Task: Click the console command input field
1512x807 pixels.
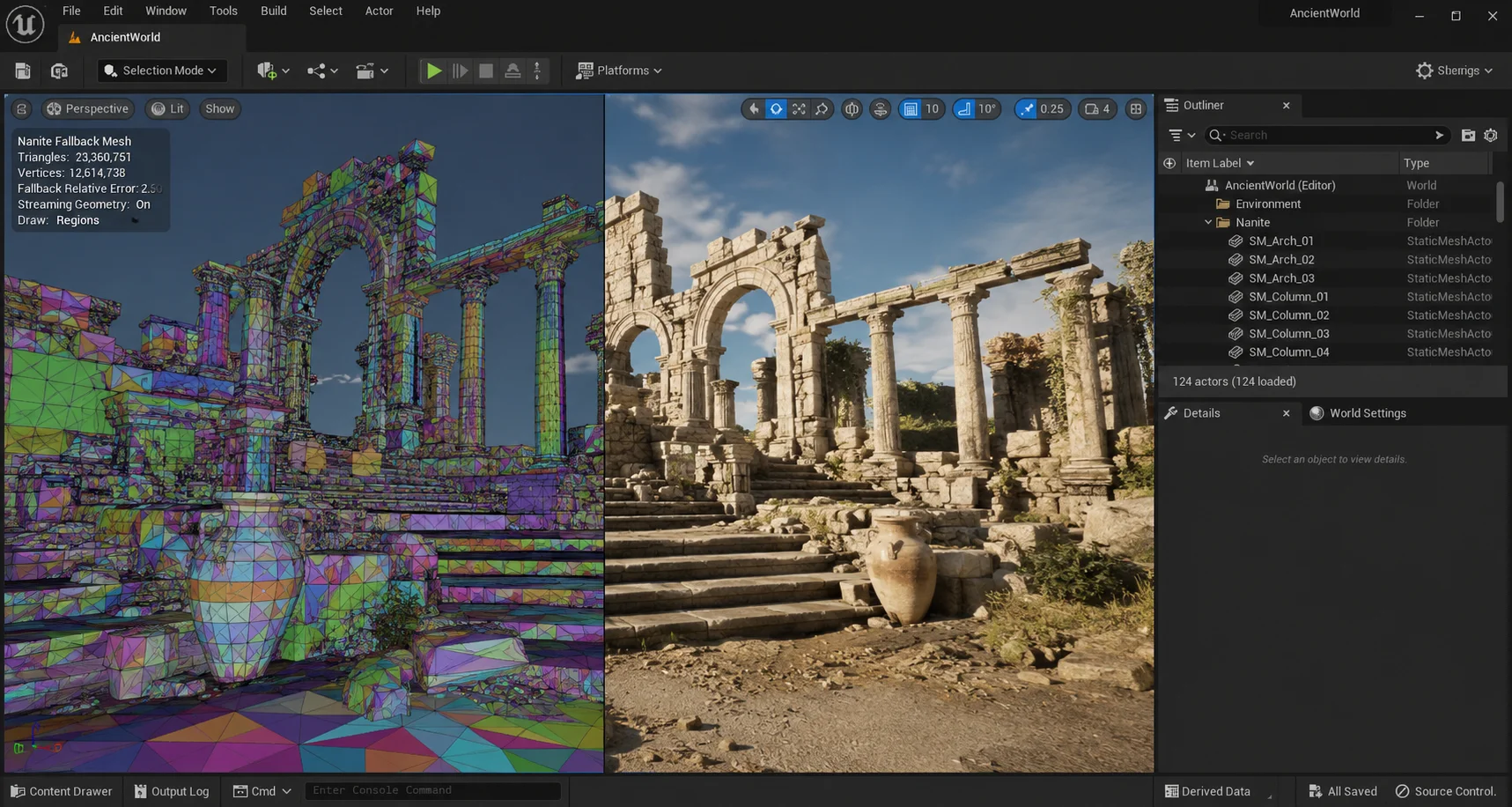Action: pos(432,790)
